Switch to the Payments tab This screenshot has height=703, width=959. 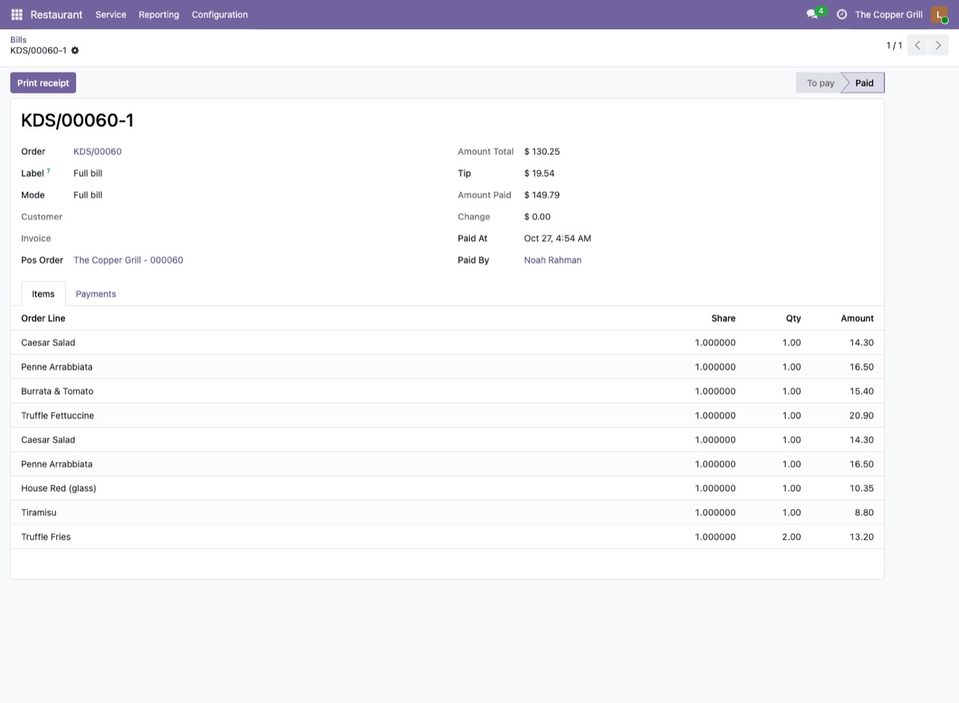click(96, 294)
